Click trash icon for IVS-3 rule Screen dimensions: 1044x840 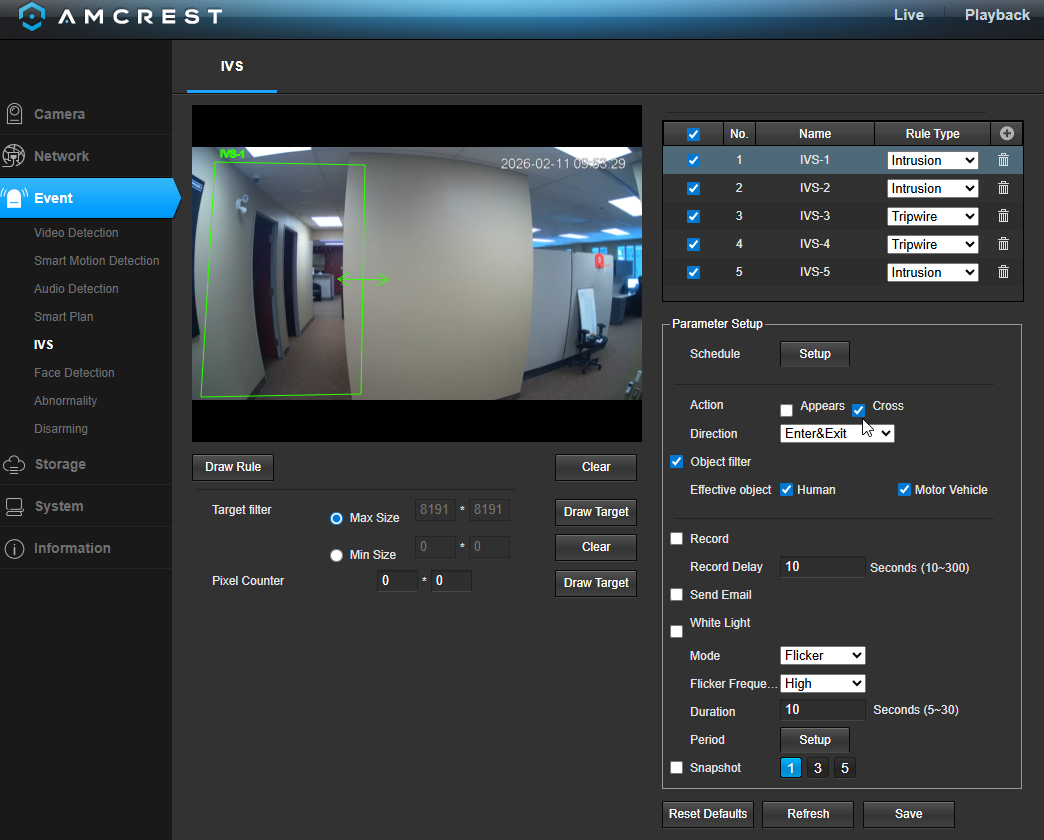[x=1003, y=216]
